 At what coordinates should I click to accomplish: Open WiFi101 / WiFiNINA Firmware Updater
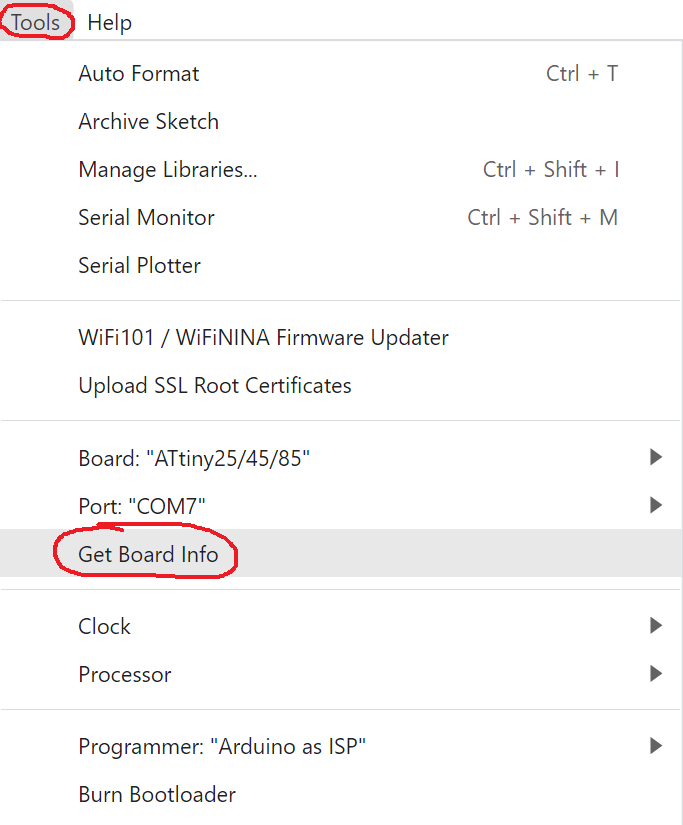(x=263, y=338)
